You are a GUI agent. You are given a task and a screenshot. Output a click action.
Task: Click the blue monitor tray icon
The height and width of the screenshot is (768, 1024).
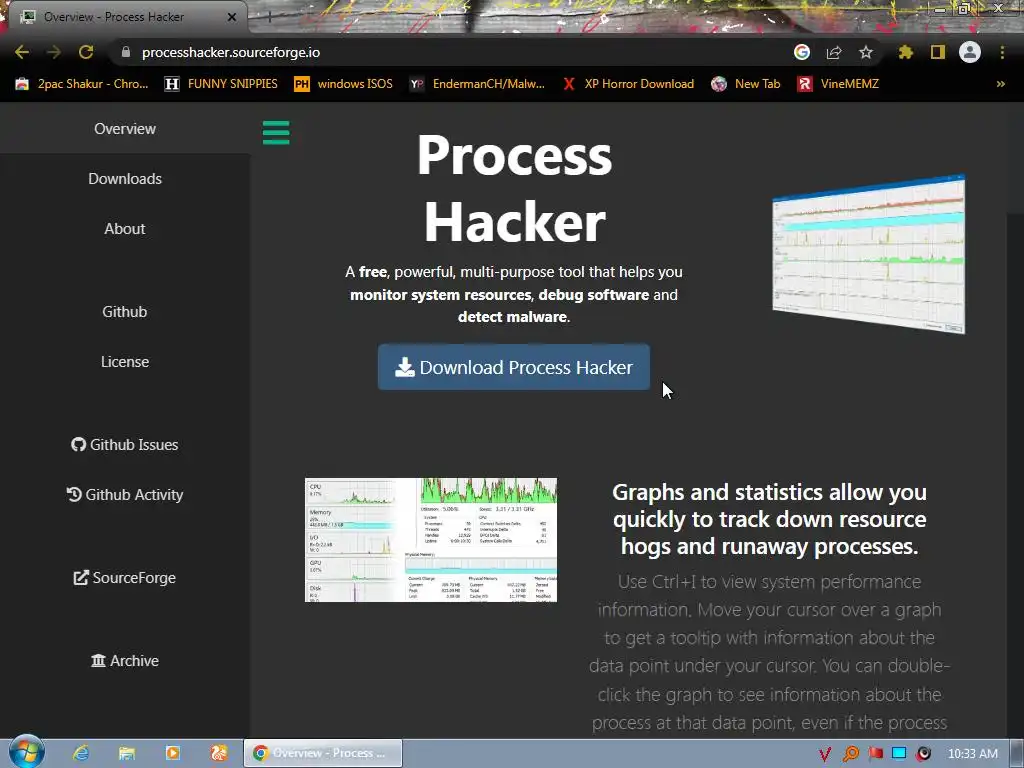(x=899, y=754)
